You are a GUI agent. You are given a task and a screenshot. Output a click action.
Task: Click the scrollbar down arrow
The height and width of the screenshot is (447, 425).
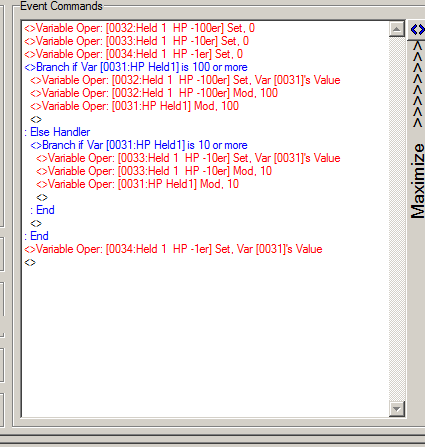[x=397, y=409]
